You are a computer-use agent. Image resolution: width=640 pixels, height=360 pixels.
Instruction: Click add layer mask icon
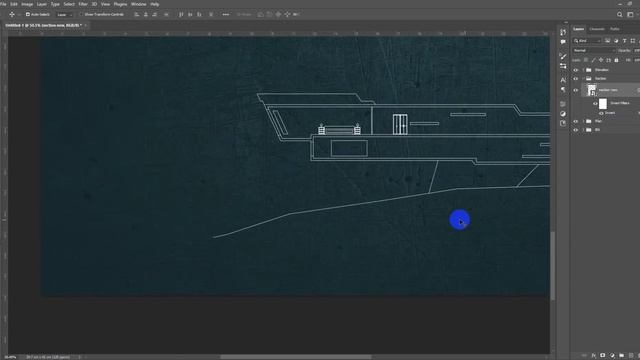(602, 356)
